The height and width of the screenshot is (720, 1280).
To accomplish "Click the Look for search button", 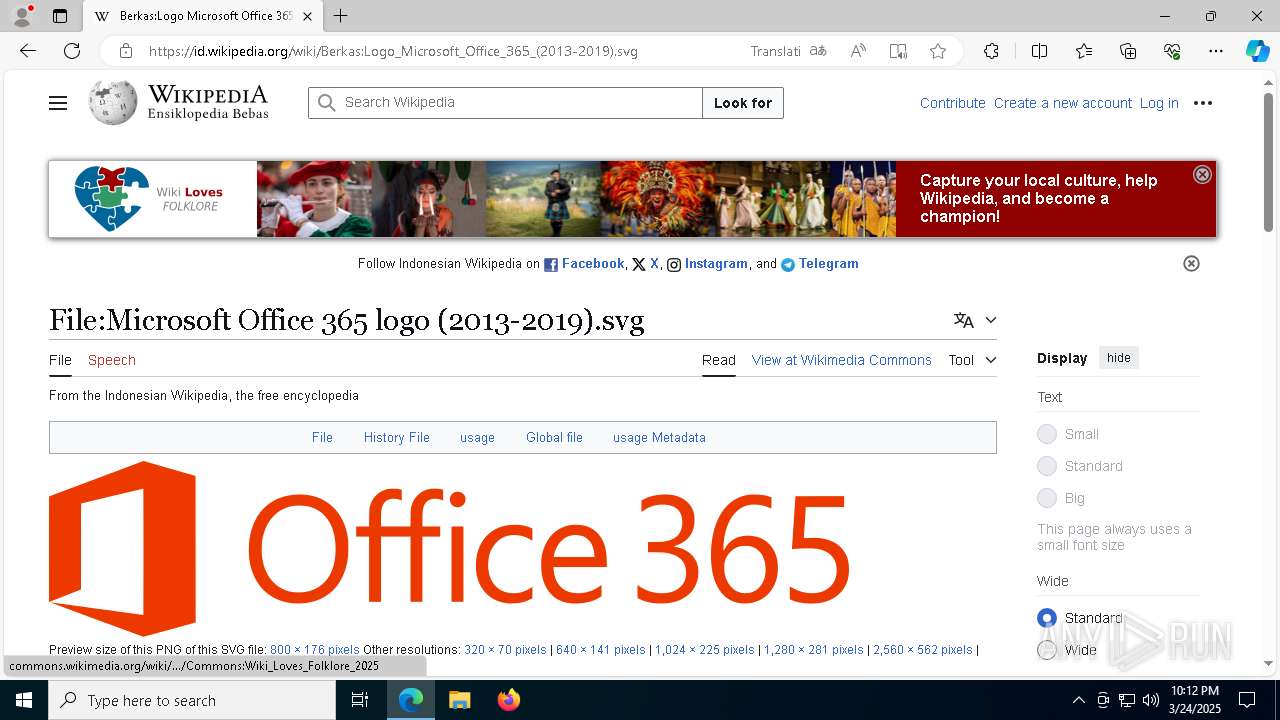I will point(743,103).
